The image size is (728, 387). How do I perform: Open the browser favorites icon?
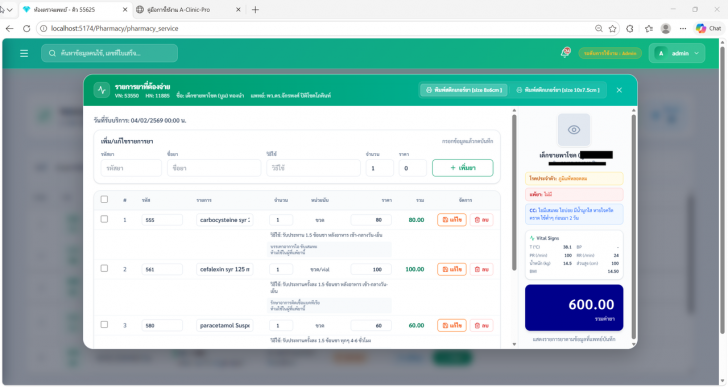[x=649, y=28]
